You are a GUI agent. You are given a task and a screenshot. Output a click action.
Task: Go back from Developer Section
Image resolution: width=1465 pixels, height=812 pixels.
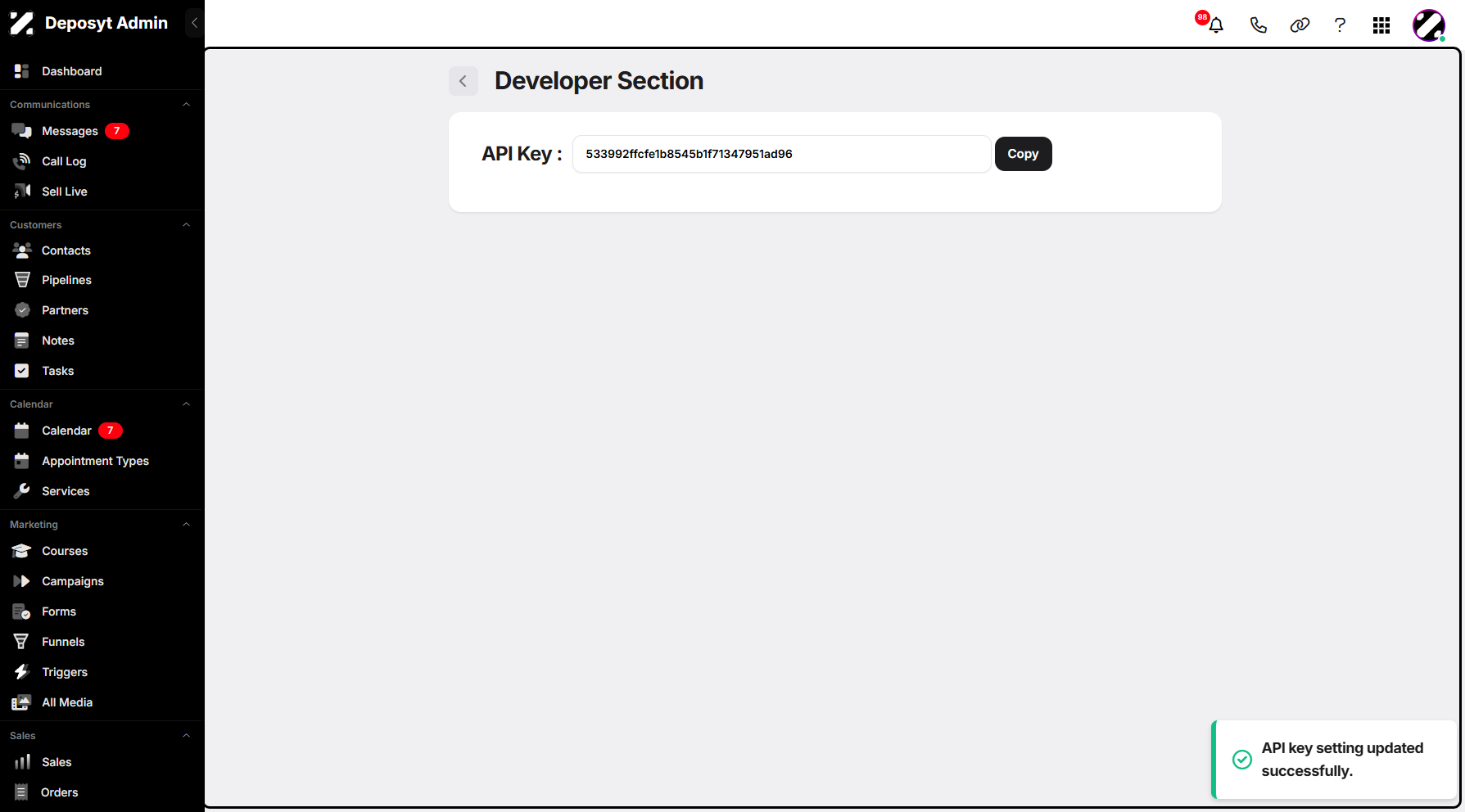463,81
